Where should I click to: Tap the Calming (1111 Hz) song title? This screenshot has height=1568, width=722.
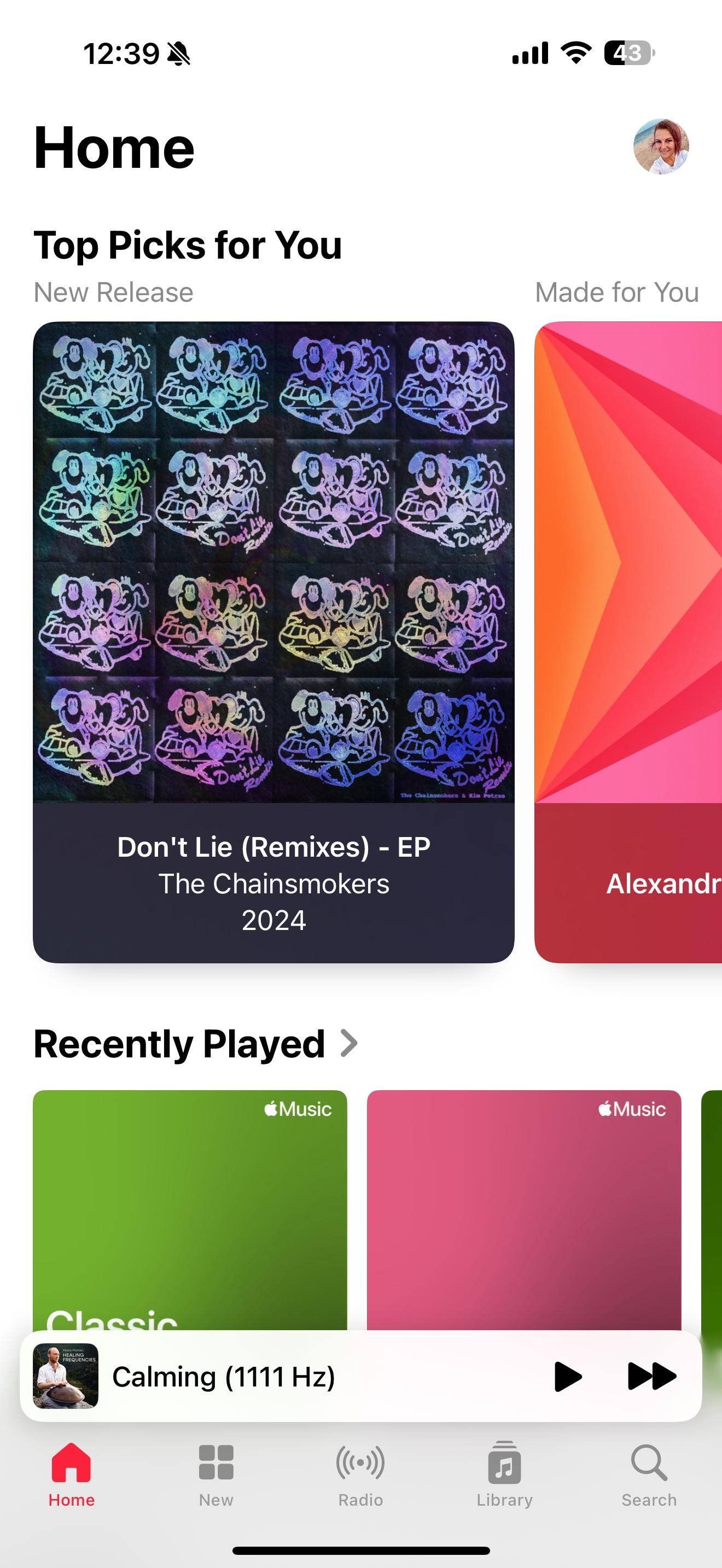[x=223, y=1377]
